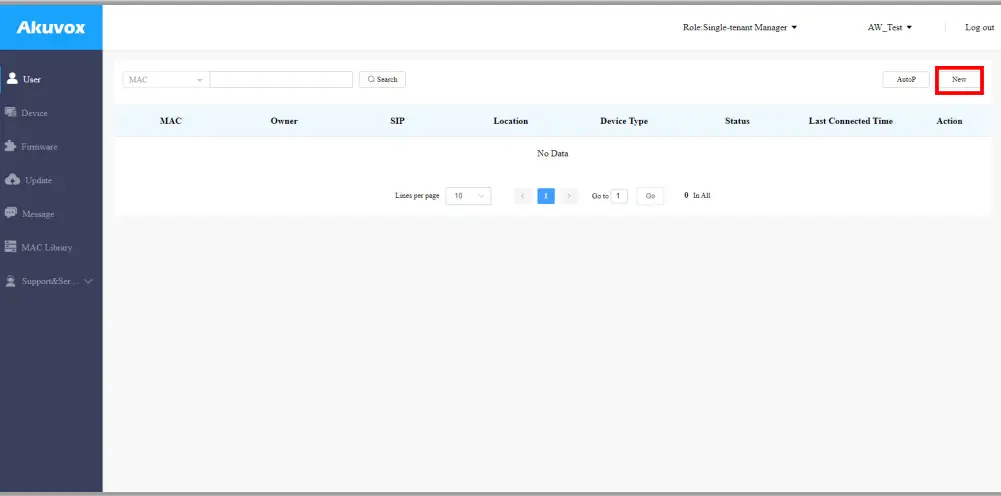Viewport: 1001px width, 496px height.
Task: Open the User sidebar section
Action: (51, 79)
